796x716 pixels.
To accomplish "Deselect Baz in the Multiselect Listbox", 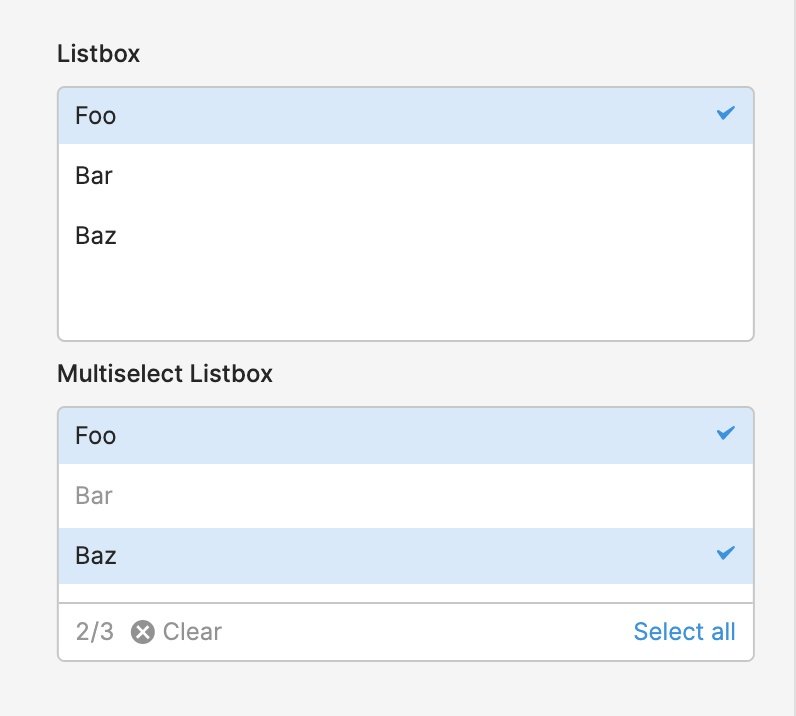I will pos(406,556).
